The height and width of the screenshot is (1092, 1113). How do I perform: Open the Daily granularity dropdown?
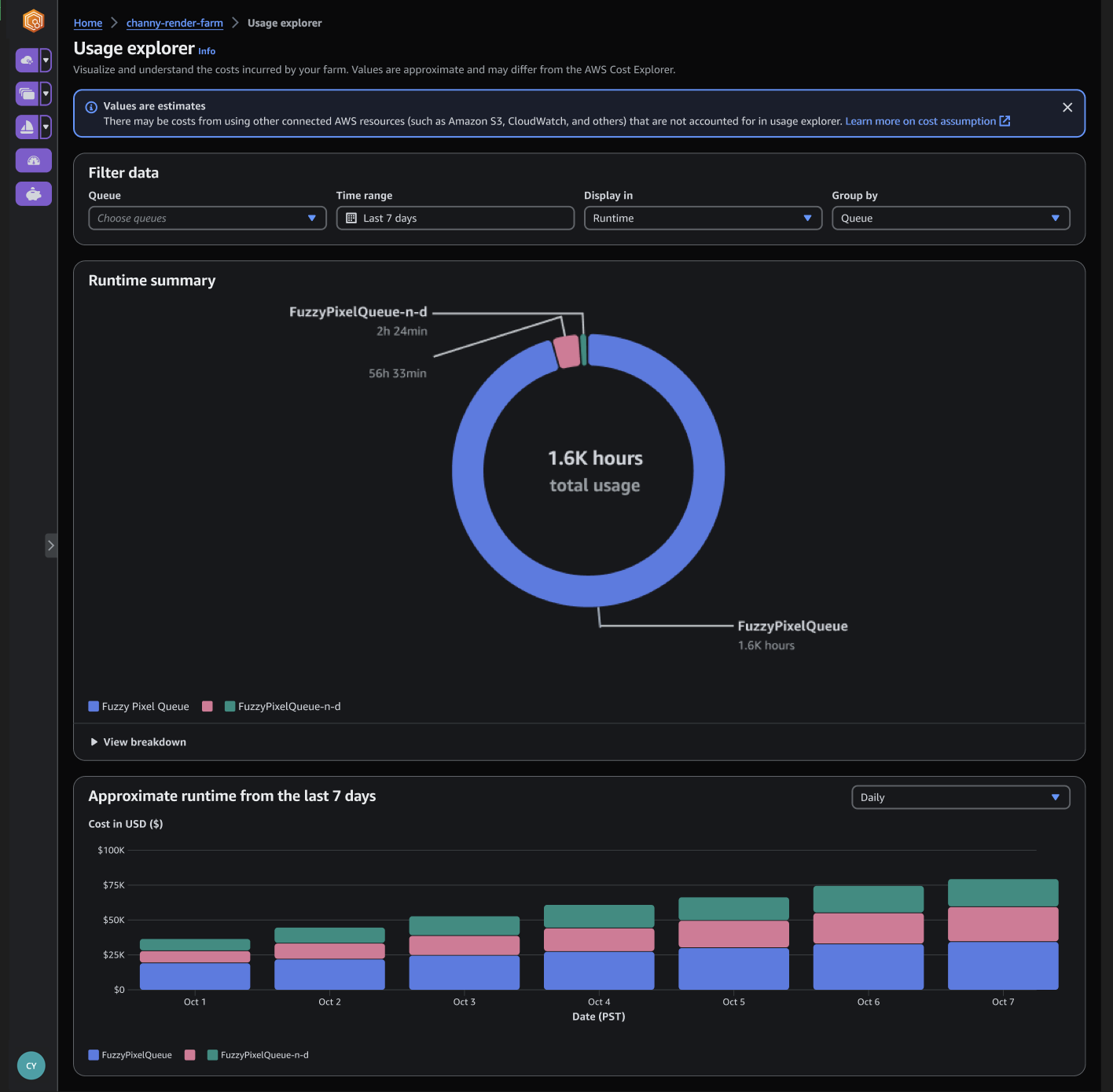(x=961, y=797)
